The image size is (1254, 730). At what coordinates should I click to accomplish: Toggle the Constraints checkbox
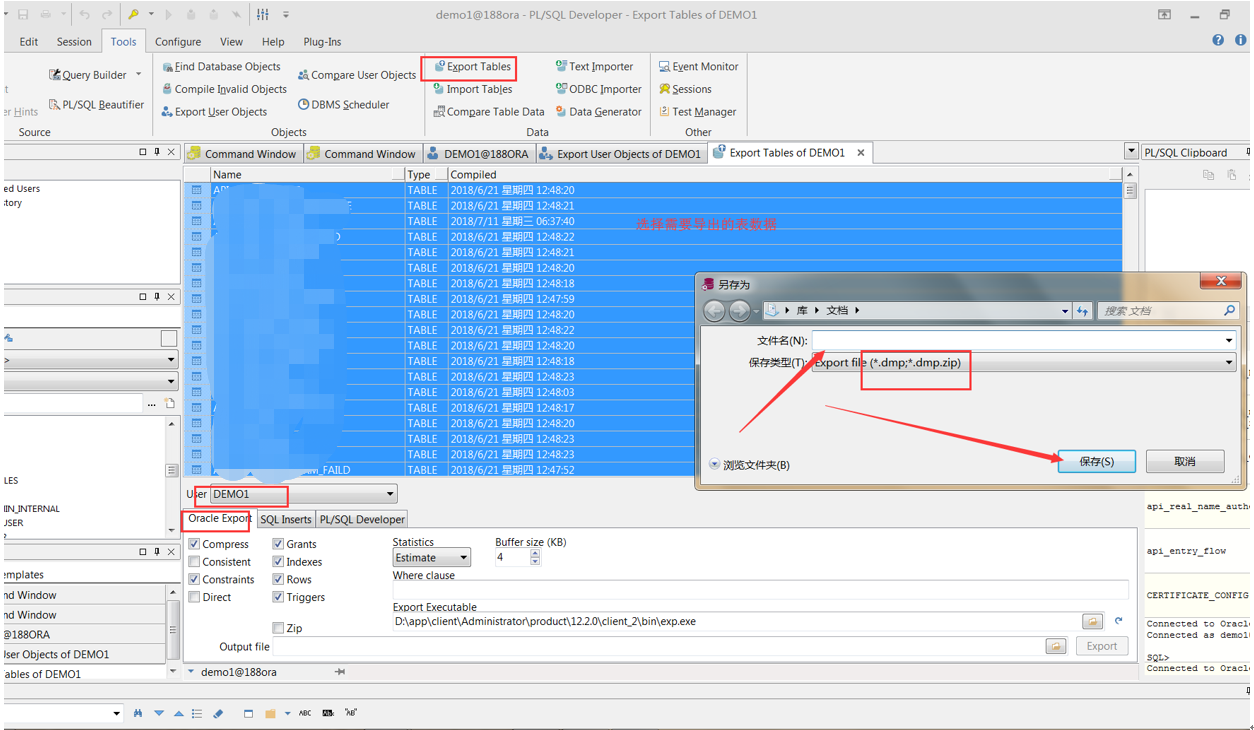tap(194, 580)
